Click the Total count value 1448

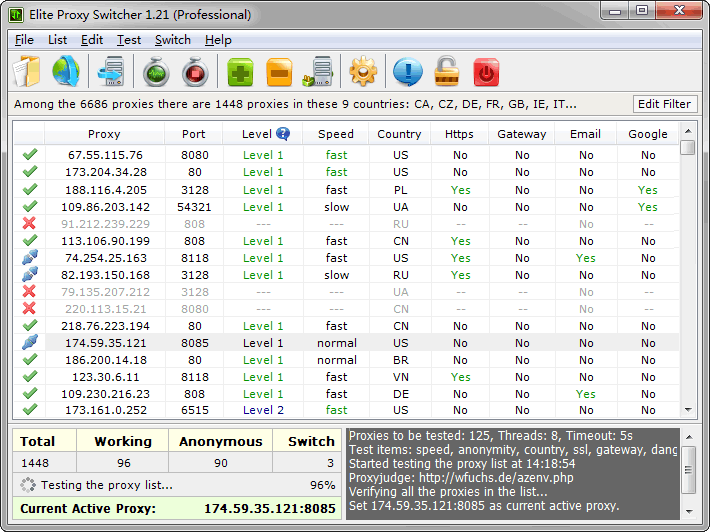(x=35, y=463)
